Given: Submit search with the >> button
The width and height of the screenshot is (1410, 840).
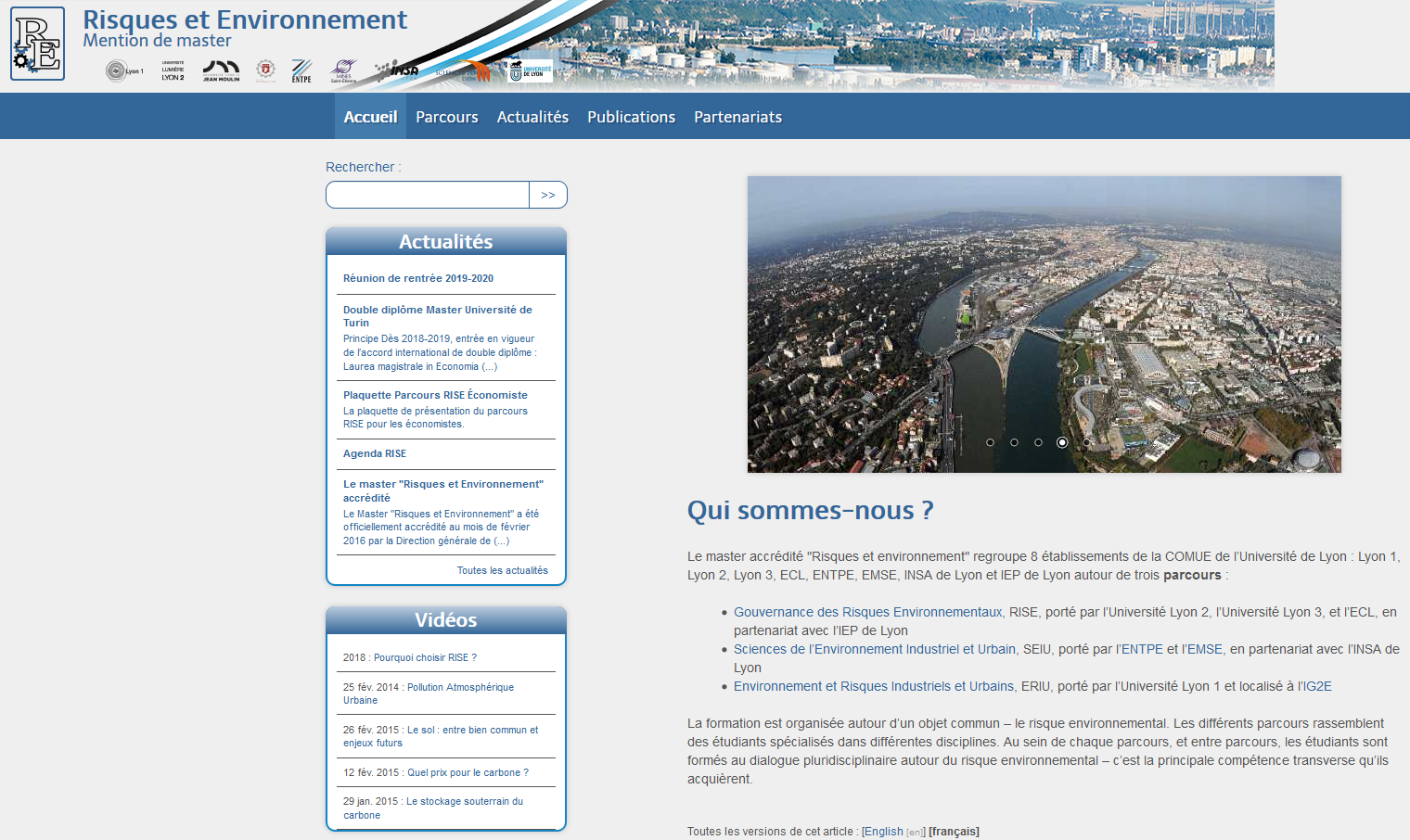Looking at the screenshot, I should click(548, 195).
